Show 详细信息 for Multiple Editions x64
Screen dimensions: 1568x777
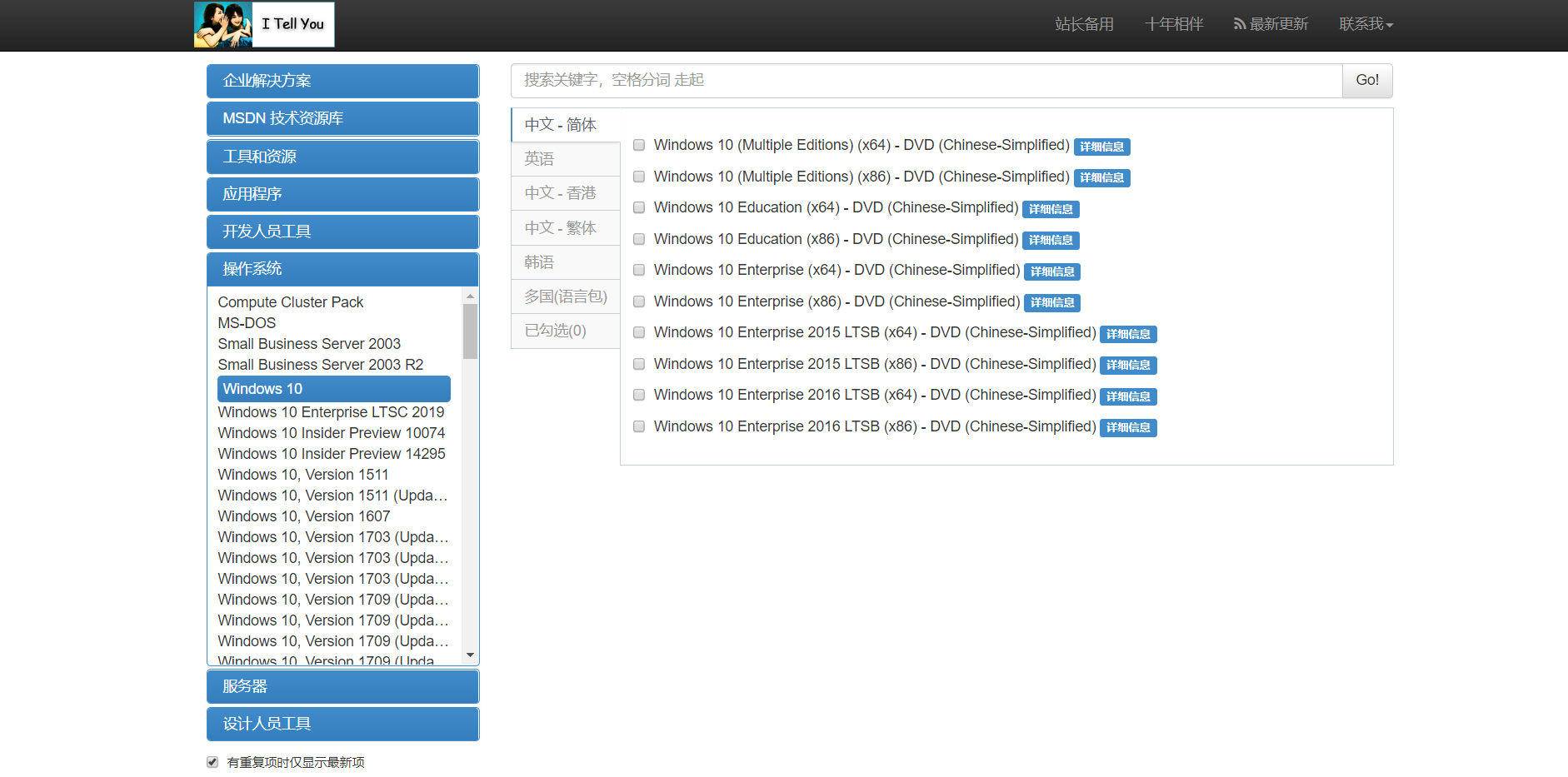(x=1101, y=147)
